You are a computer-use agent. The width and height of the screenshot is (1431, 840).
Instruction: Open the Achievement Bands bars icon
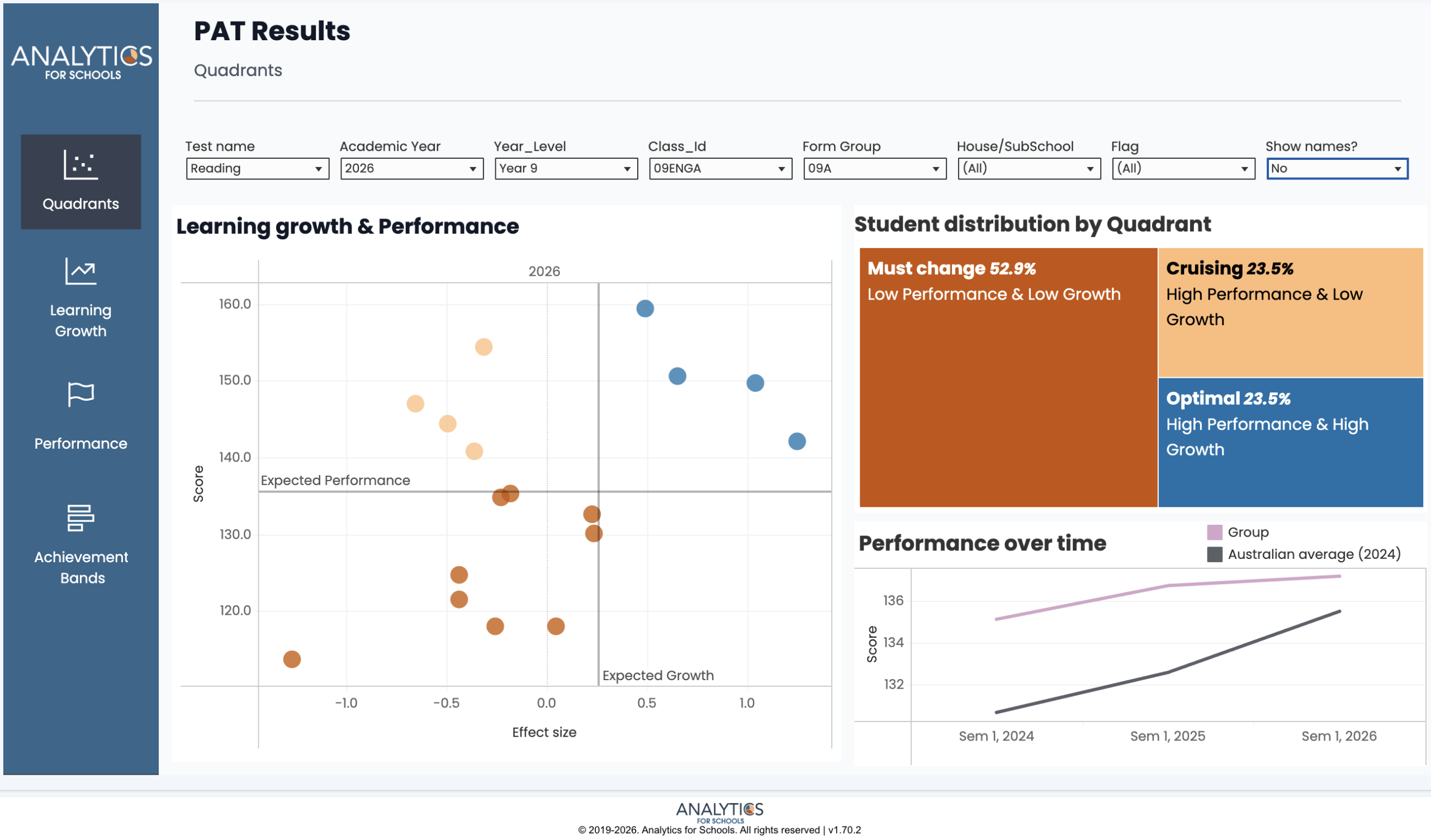click(80, 518)
